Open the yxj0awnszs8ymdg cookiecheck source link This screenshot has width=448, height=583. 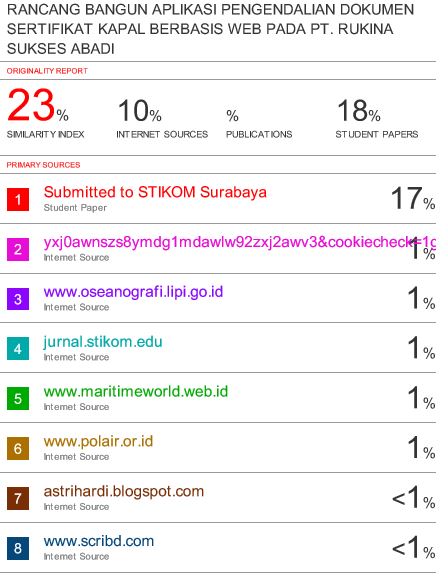[239, 242]
